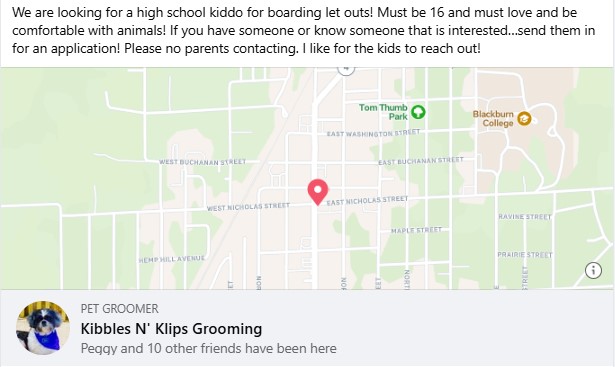Open the Kibbles N' Klips Grooming page link
Viewport: 615px width, 367px height.
tap(171, 329)
